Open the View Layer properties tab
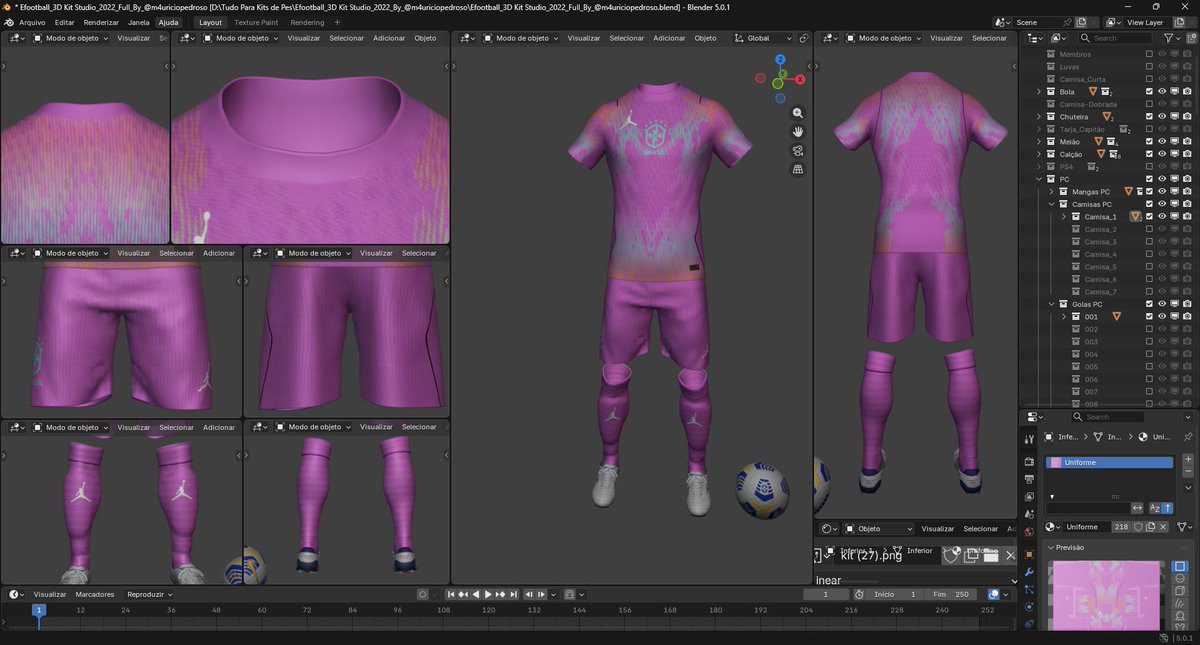This screenshot has height=645, width=1200. pyautogui.click(x=1029, y=496)
